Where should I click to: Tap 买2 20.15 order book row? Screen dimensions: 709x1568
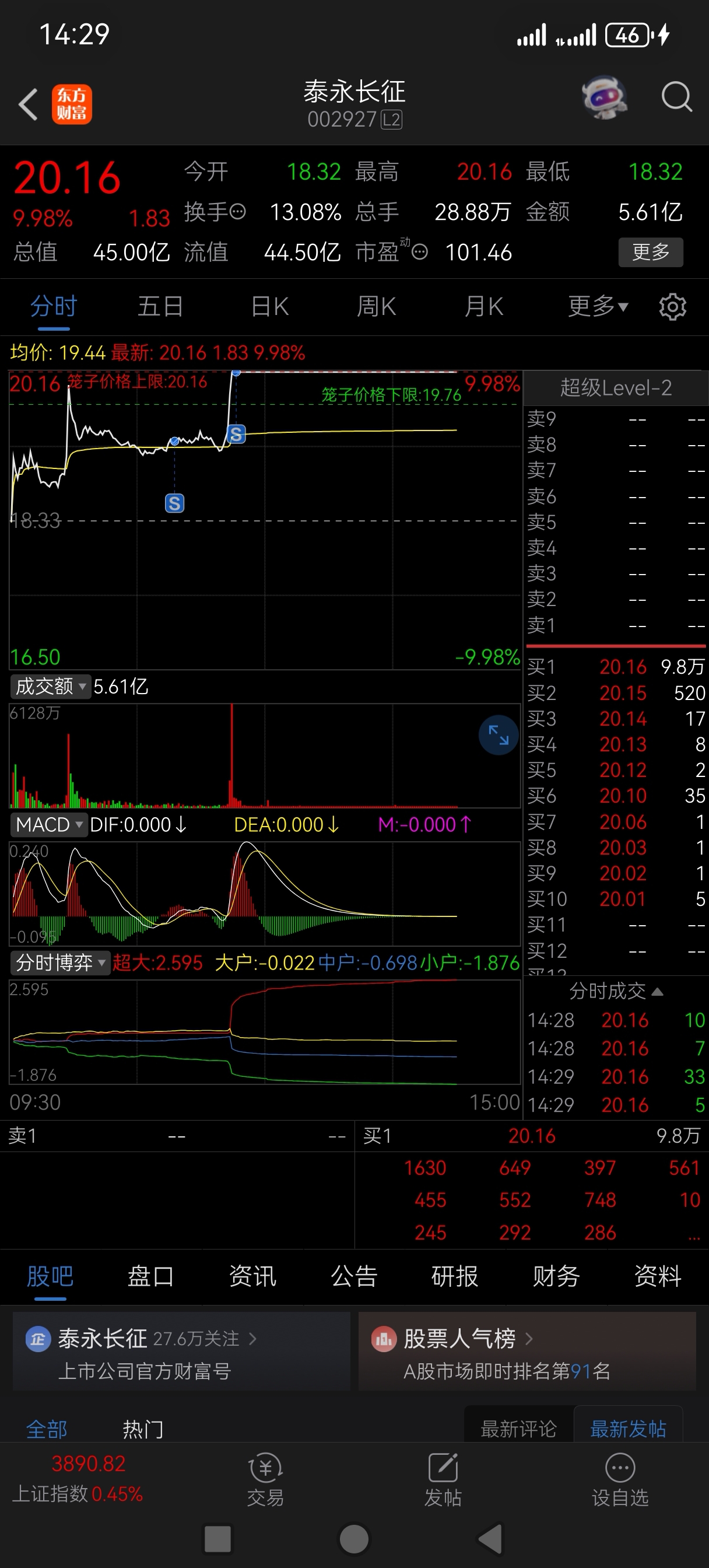[616, 692]
